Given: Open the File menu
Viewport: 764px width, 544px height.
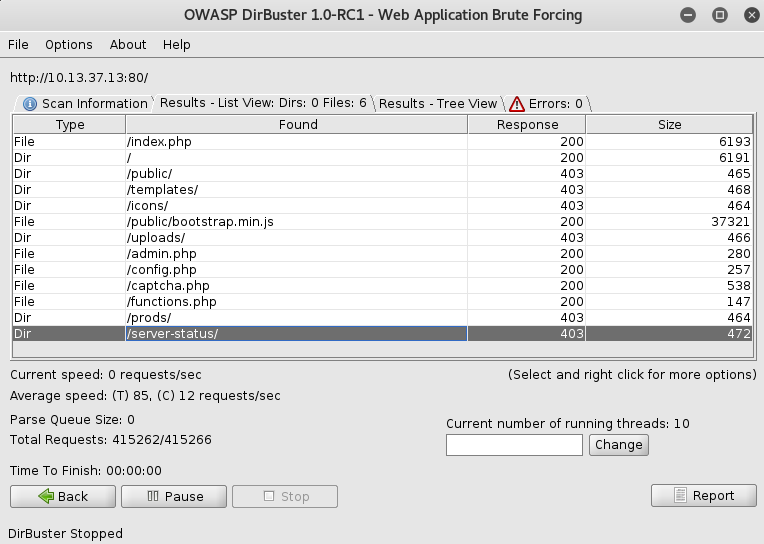Looking at the screenshot, I should 19,45.
